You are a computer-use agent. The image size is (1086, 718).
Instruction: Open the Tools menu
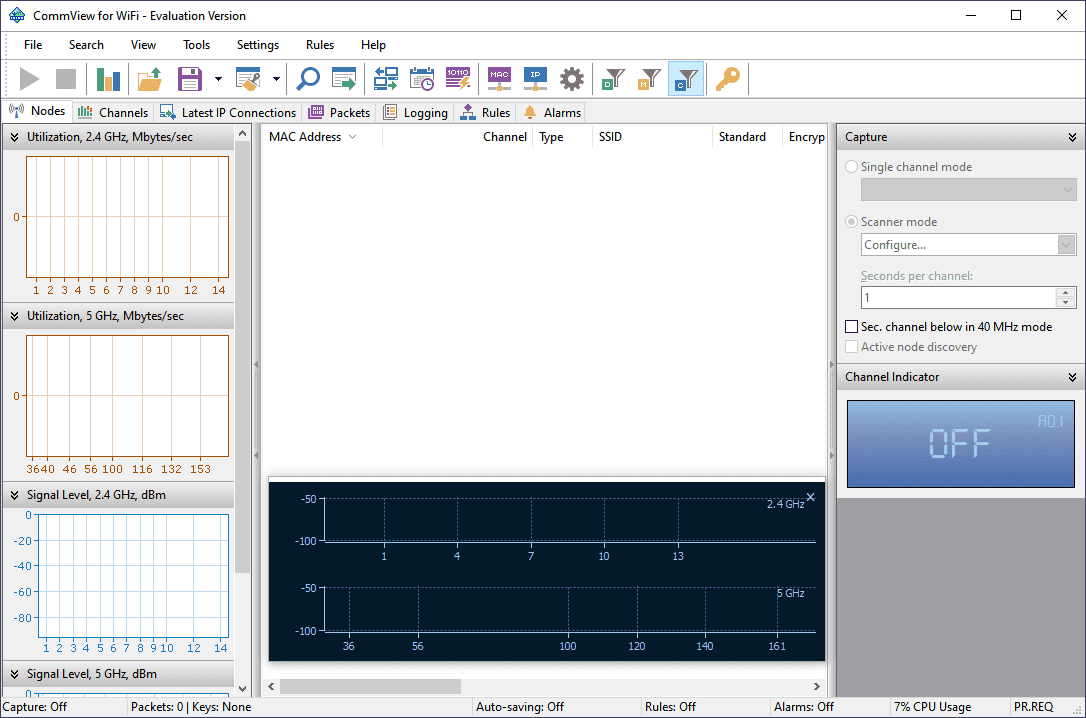[x=196, y=45]
